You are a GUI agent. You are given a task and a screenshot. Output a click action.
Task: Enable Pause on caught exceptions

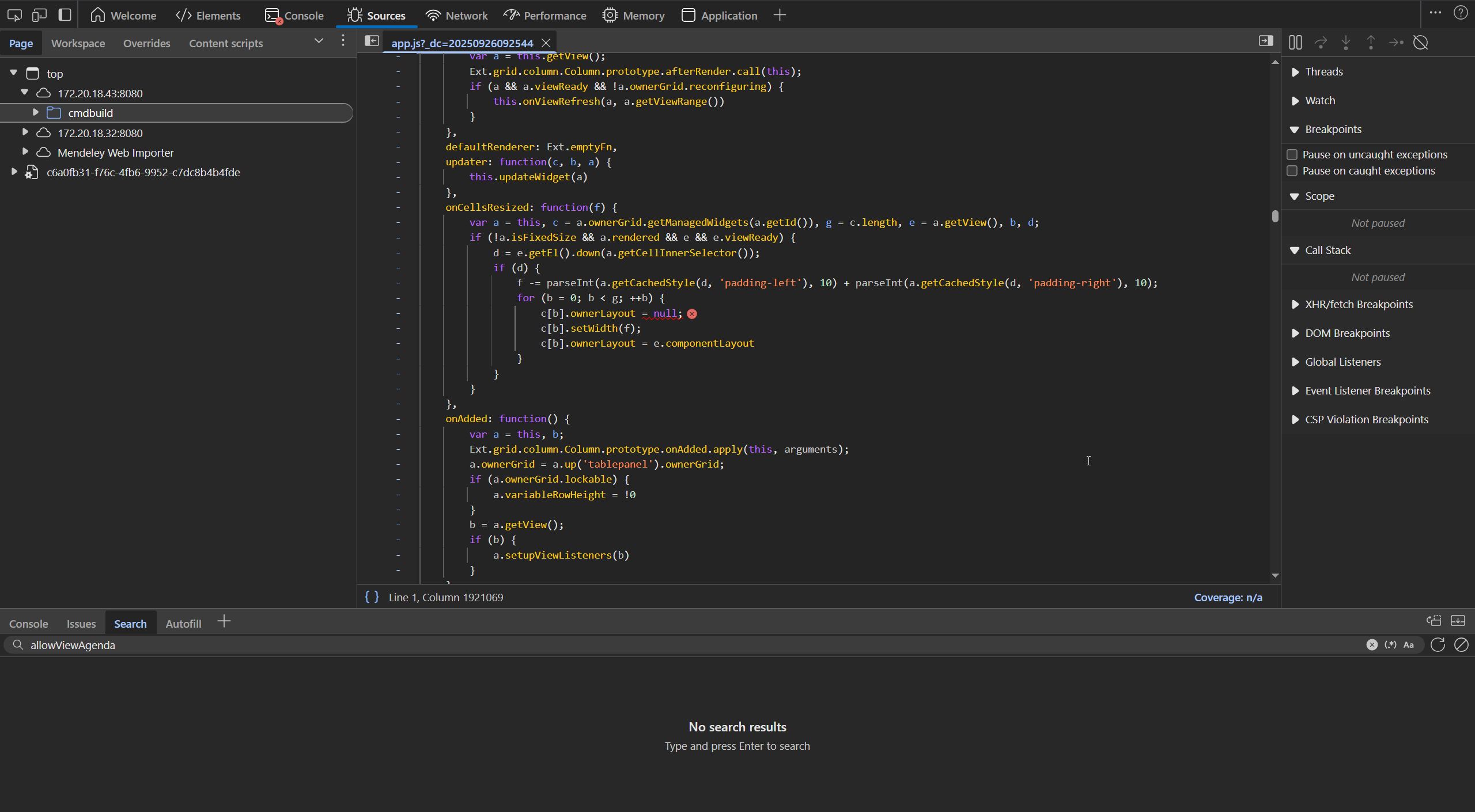pos(1292,170)
